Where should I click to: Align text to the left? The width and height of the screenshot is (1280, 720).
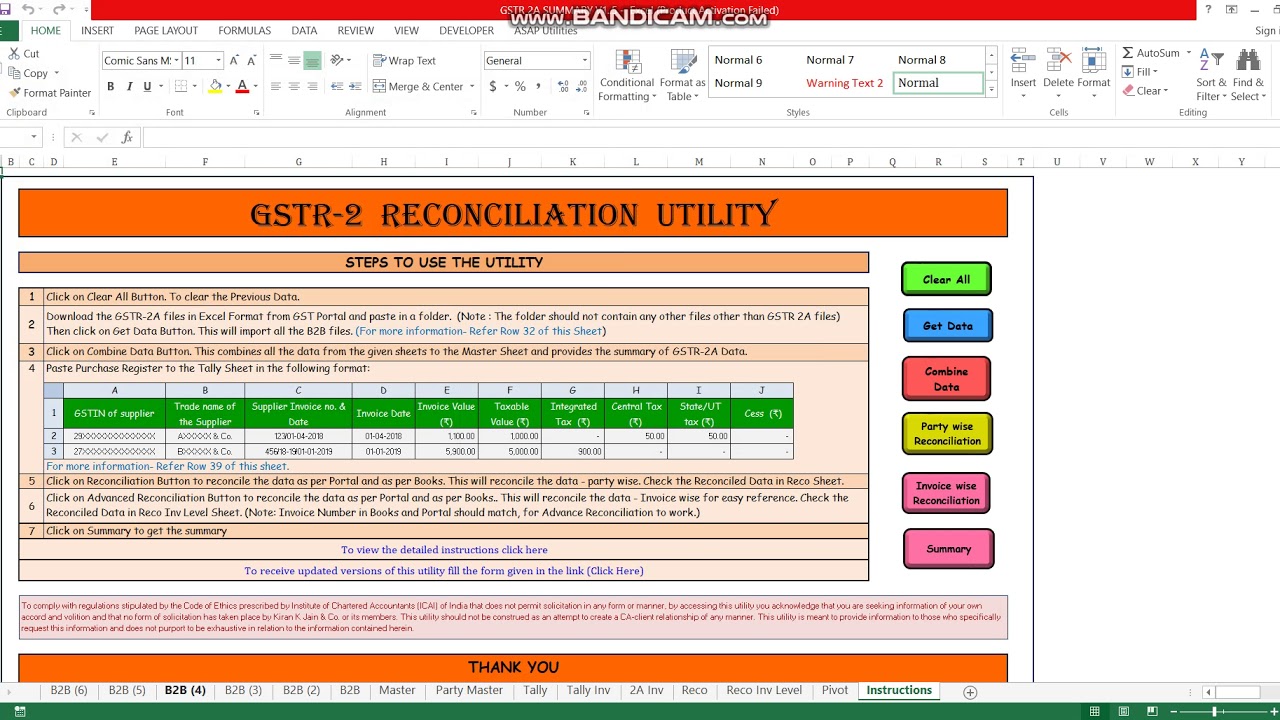pyautogui.click(x=275, y=87)
